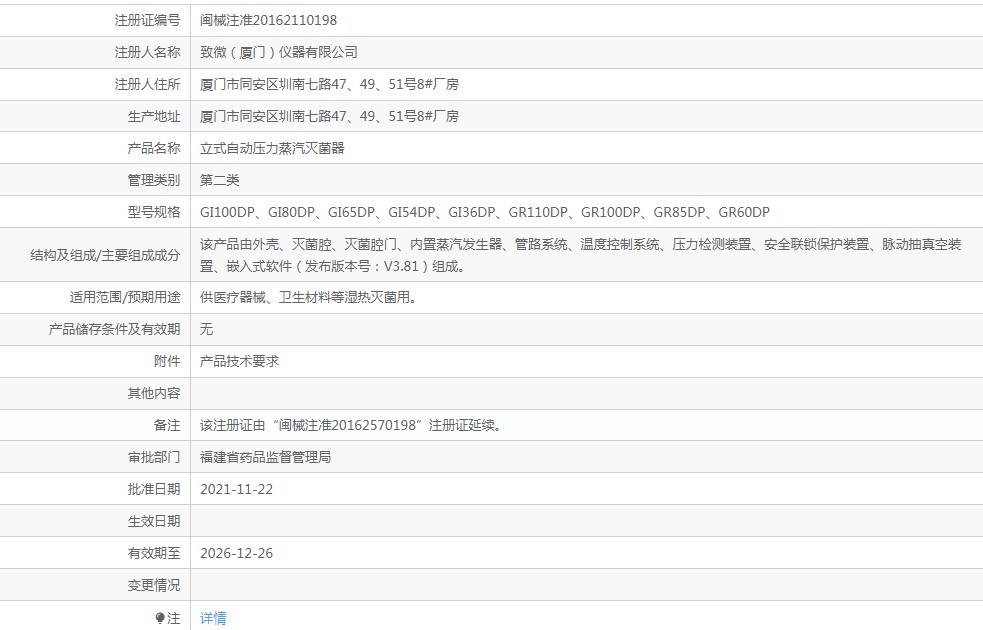This screenshot has height=630, width=983.
Task: Click the 适用范围/预期用途 label
Action: (125, 297)
